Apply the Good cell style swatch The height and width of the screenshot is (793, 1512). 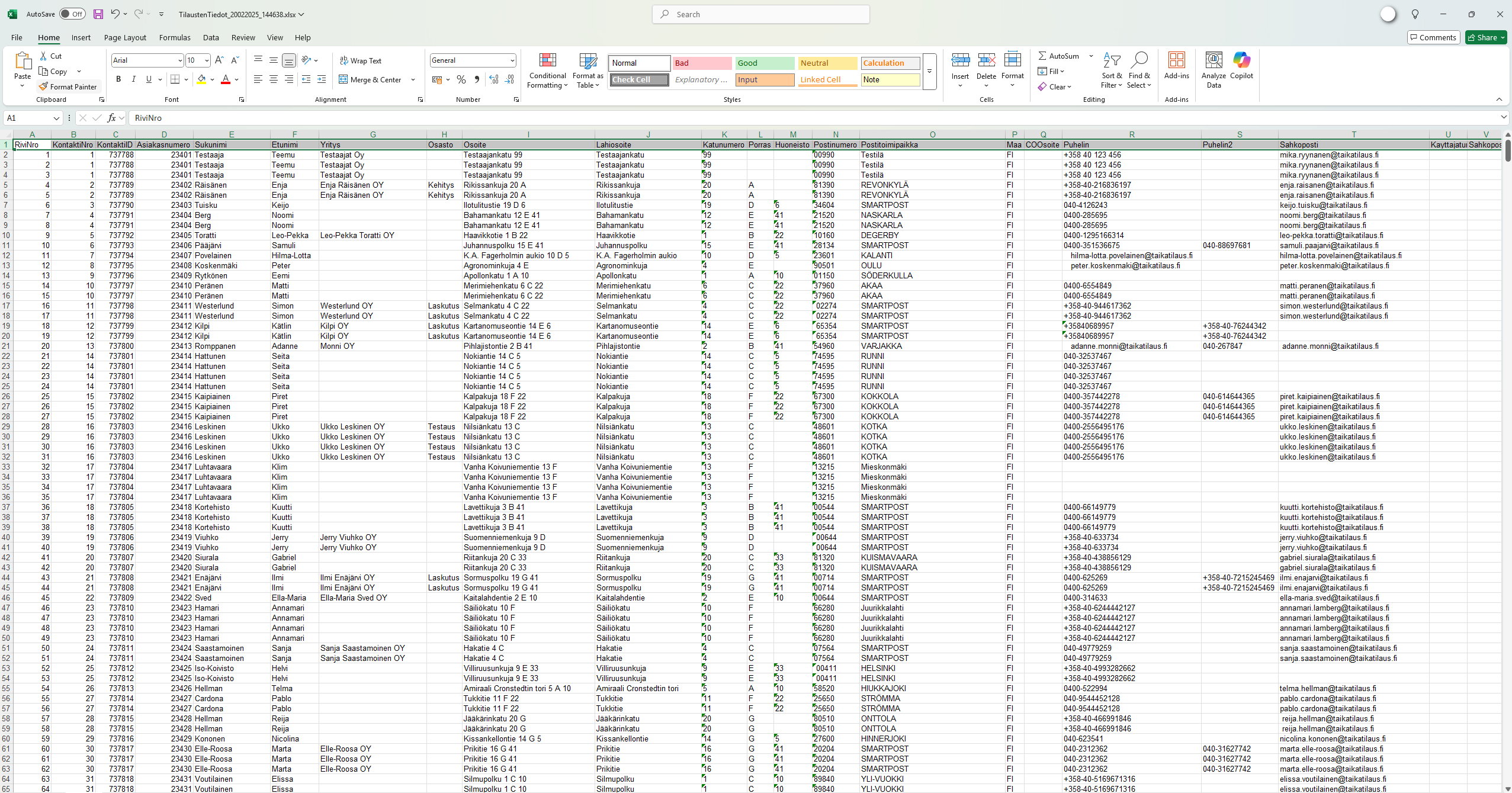[764, 63]
